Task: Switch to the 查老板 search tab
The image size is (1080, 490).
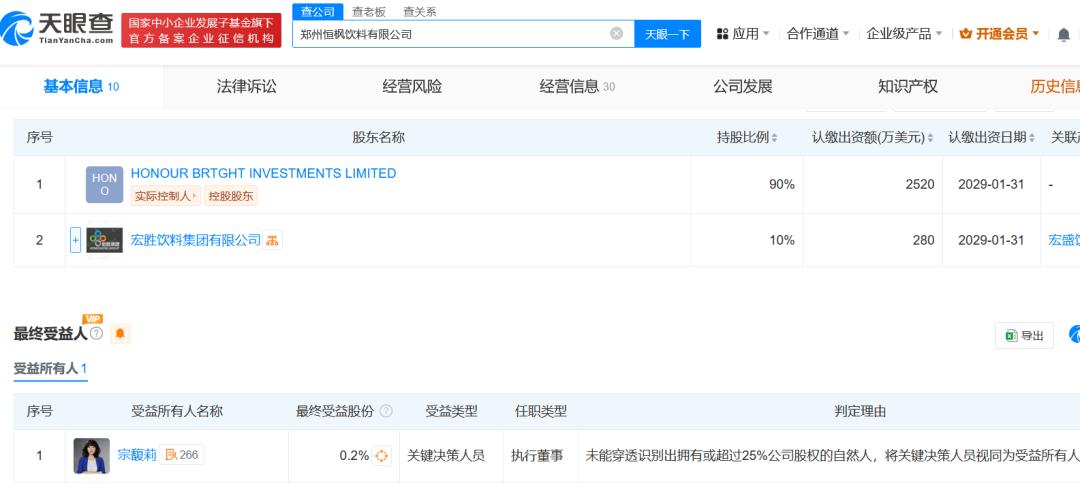Action: (368, 12)
